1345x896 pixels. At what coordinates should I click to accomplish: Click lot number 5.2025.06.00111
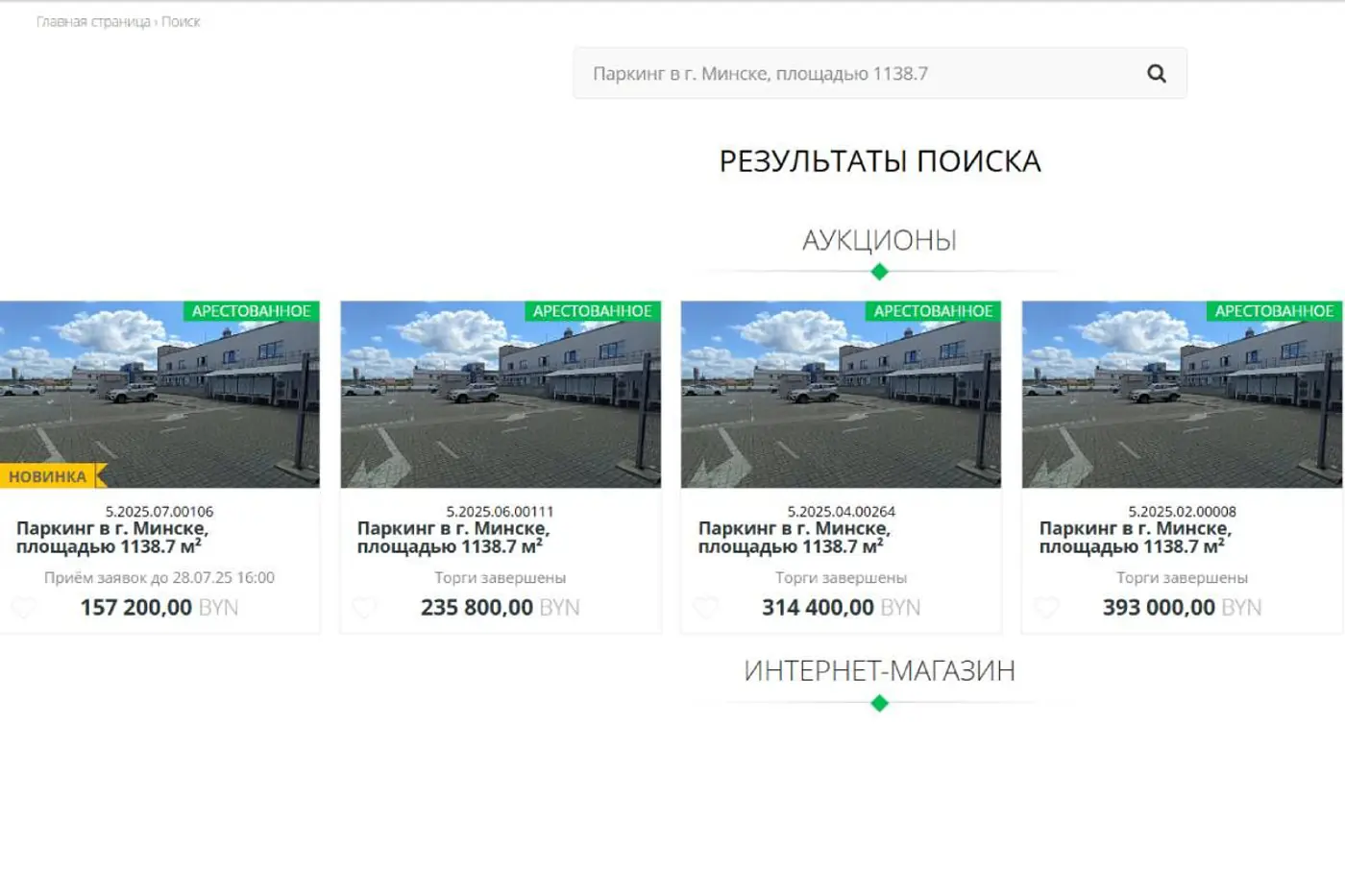click(501, 512)
